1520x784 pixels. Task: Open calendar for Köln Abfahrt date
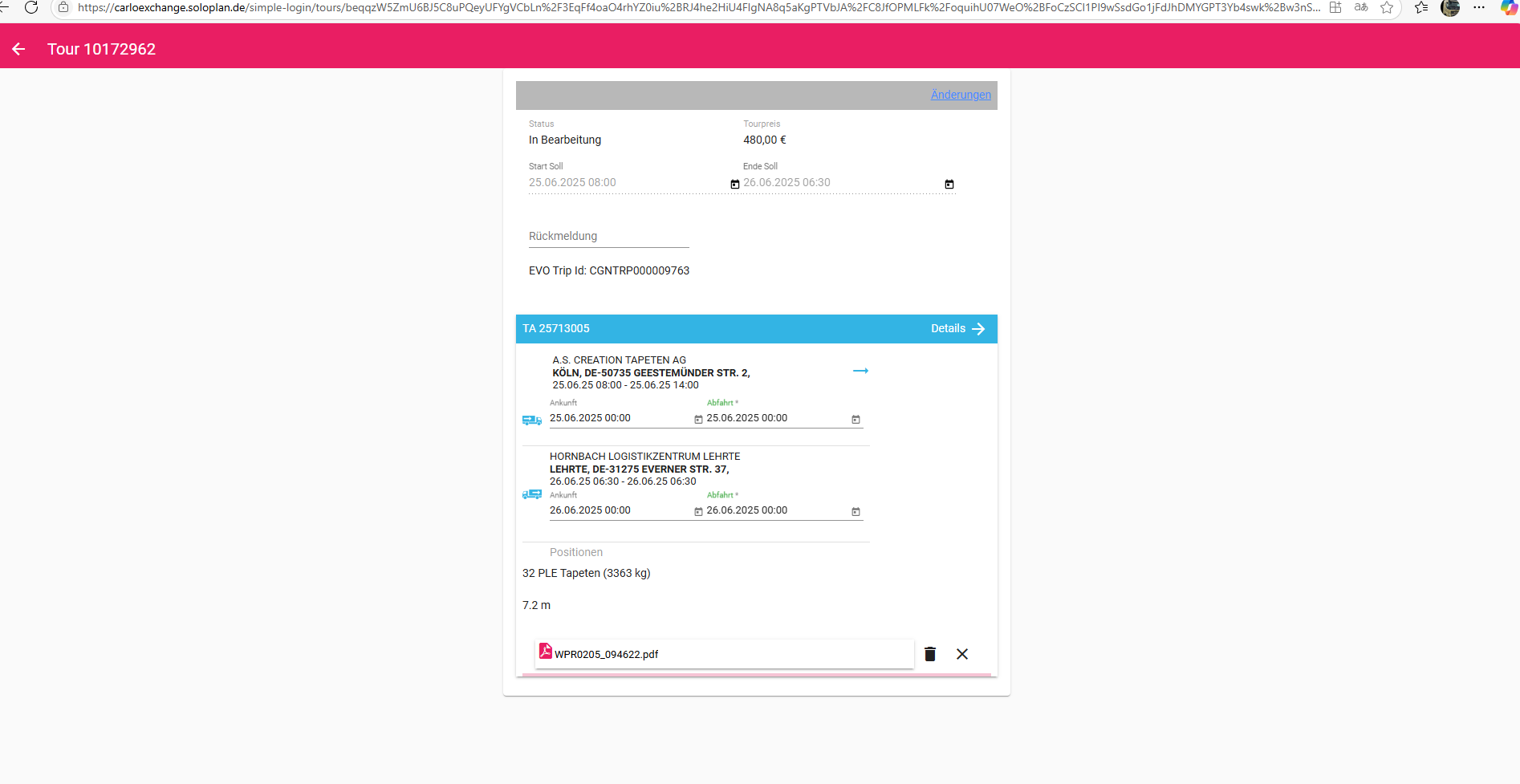click(x=856, y=420)
